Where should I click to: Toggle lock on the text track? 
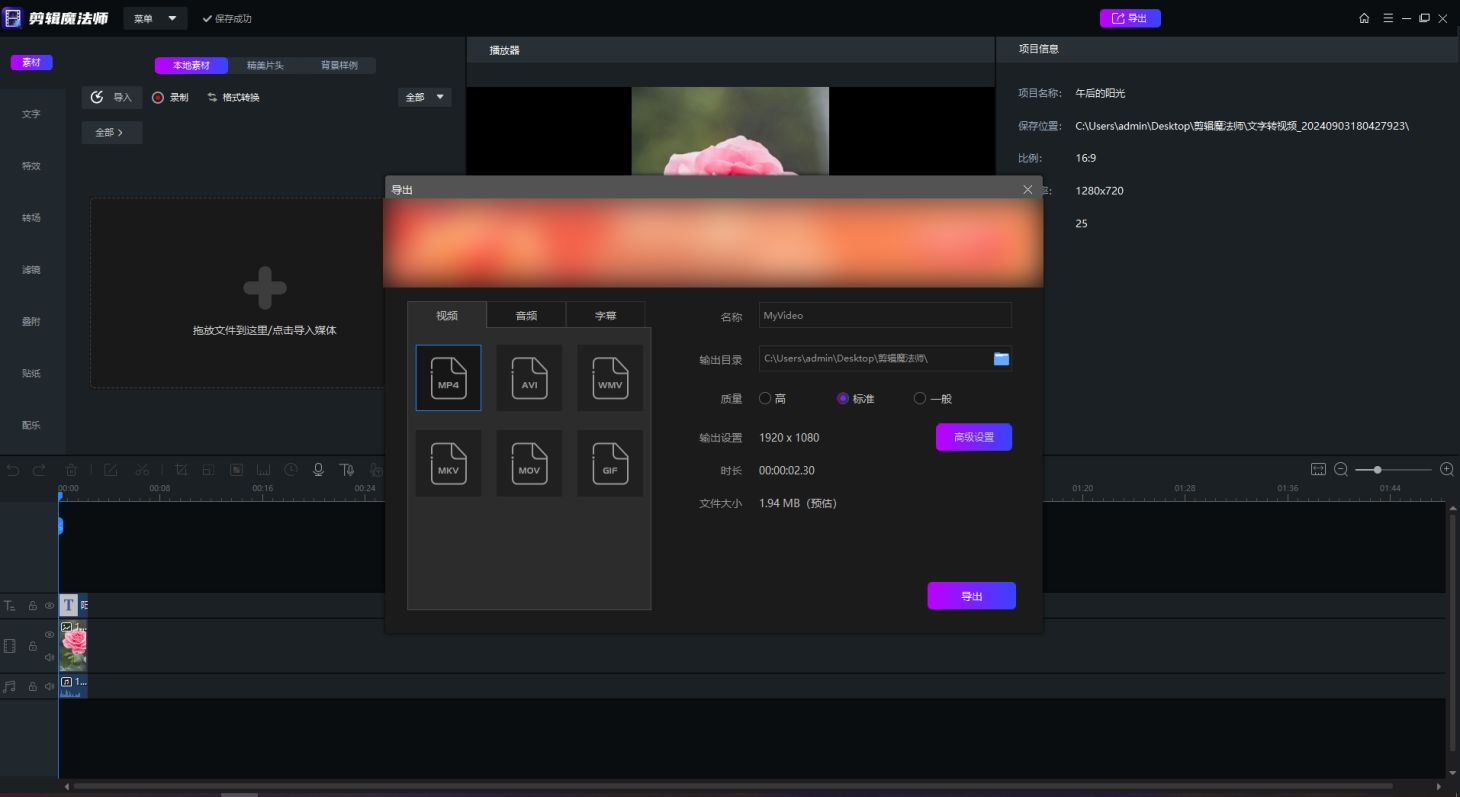(32, 605)
